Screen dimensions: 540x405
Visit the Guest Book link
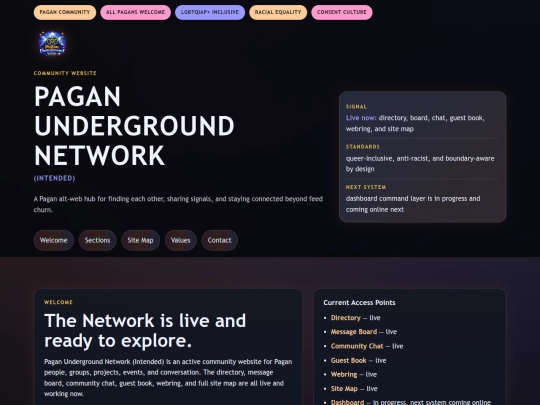349,360
